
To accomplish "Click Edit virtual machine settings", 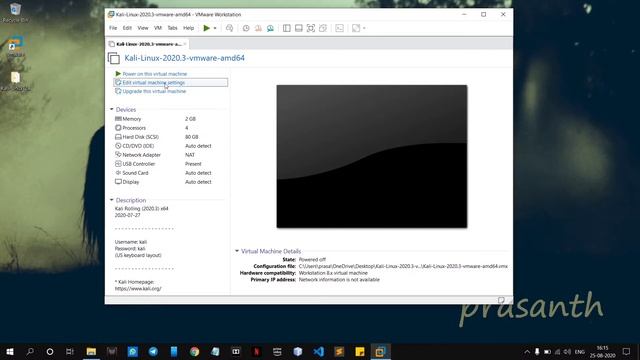I will click(x=153, y=82).
